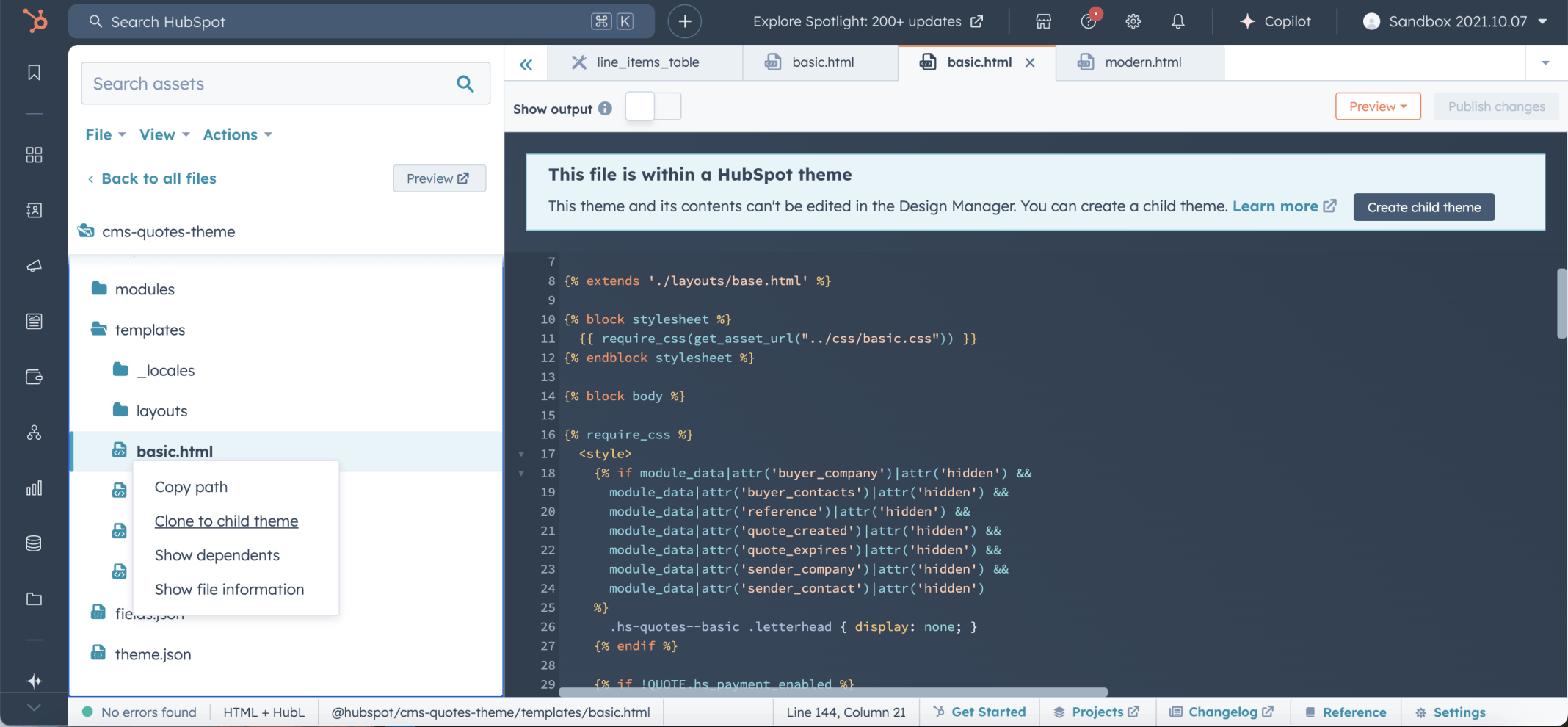This screenshot has height=727, width=1568.
Task: Open the Workspaces grid icon in sidebar
Action: pyautogui.click(x=34, y=154)
